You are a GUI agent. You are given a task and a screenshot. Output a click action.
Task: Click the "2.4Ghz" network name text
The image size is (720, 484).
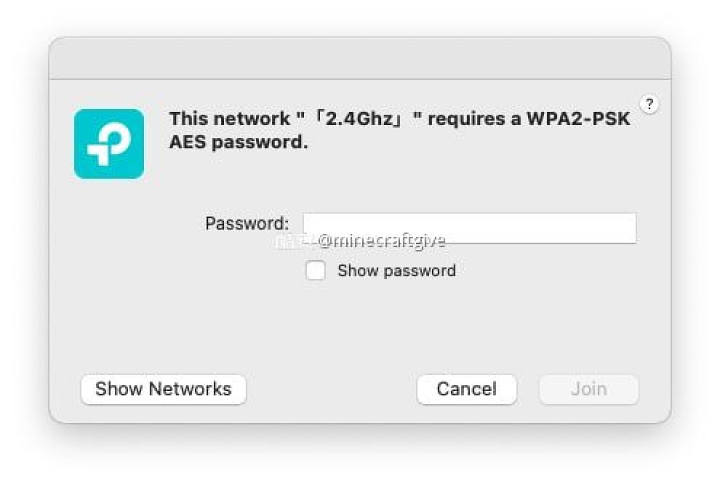click(x=359, y=119)
